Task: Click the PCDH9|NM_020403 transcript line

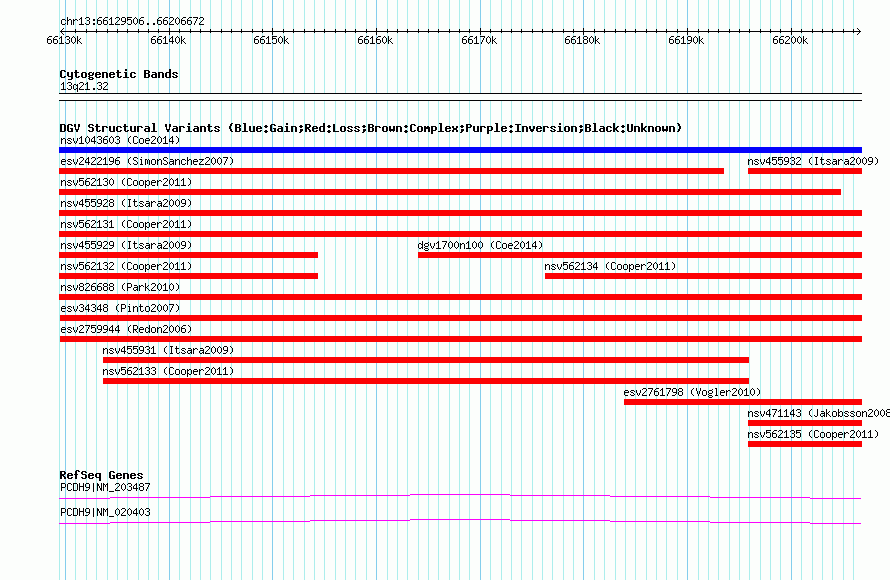Action: (x=460, y=521)
